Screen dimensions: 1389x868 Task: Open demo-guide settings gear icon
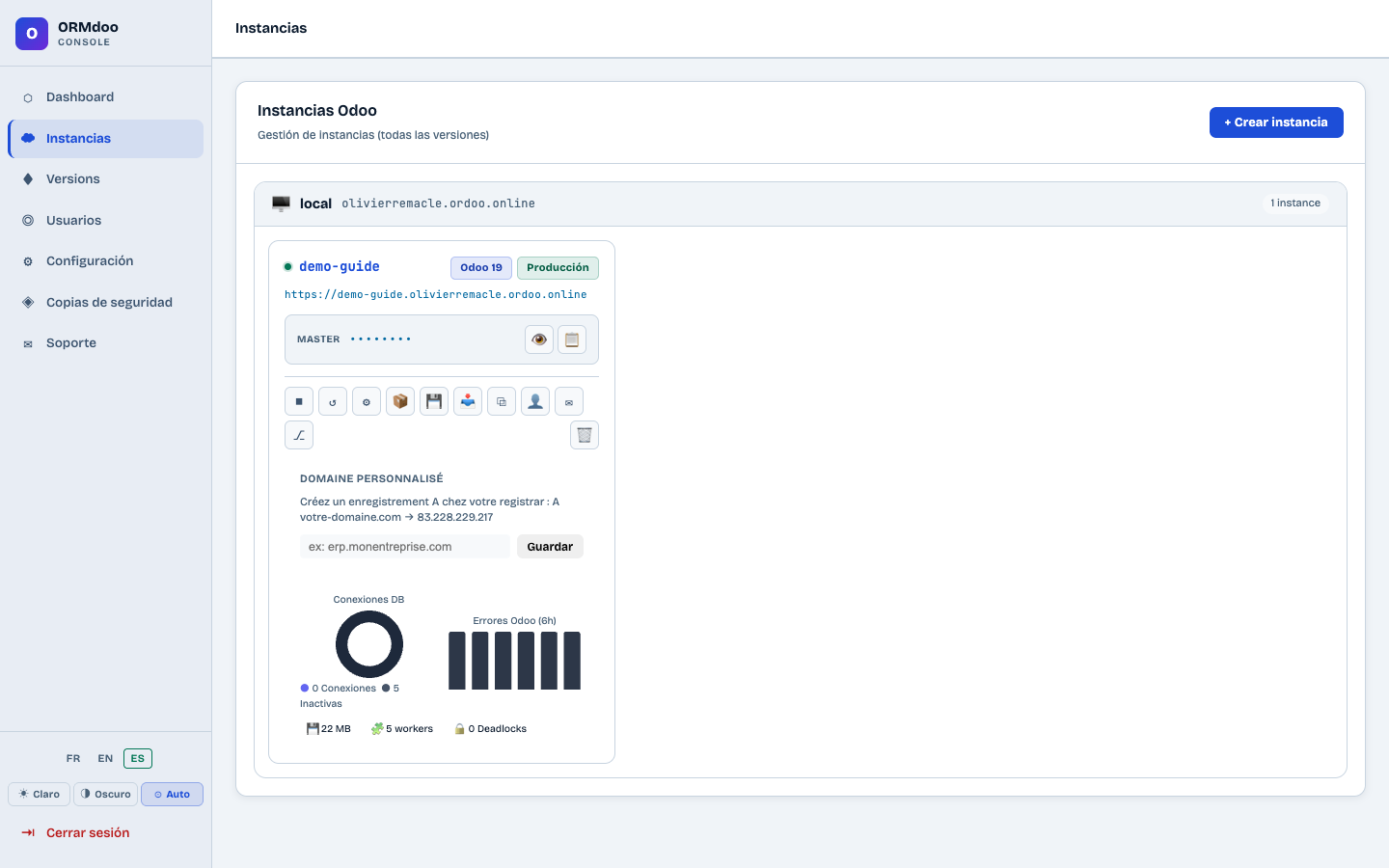pos(367,401)
